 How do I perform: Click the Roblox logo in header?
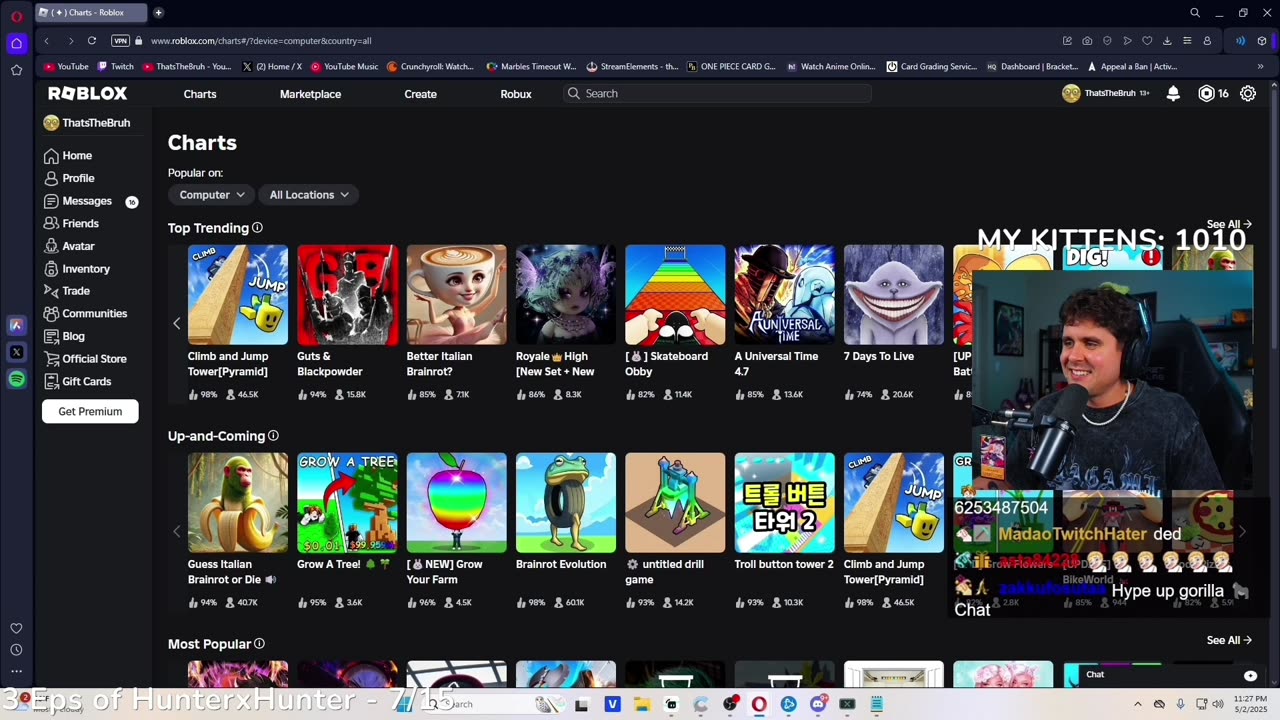point(88,93)
